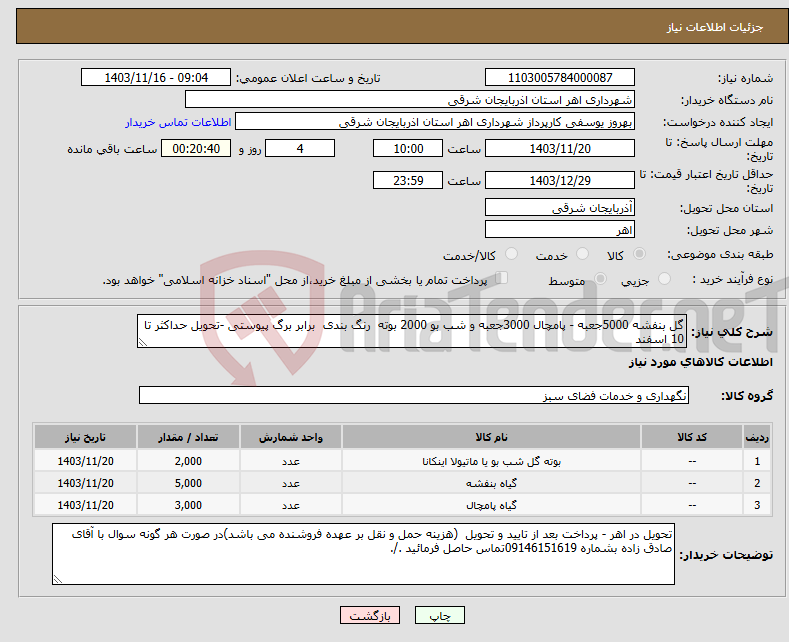Click the item name گیاه بنفشه
Image resolution: width=789 pixels, height=642 pixels.
click(491, 484)
